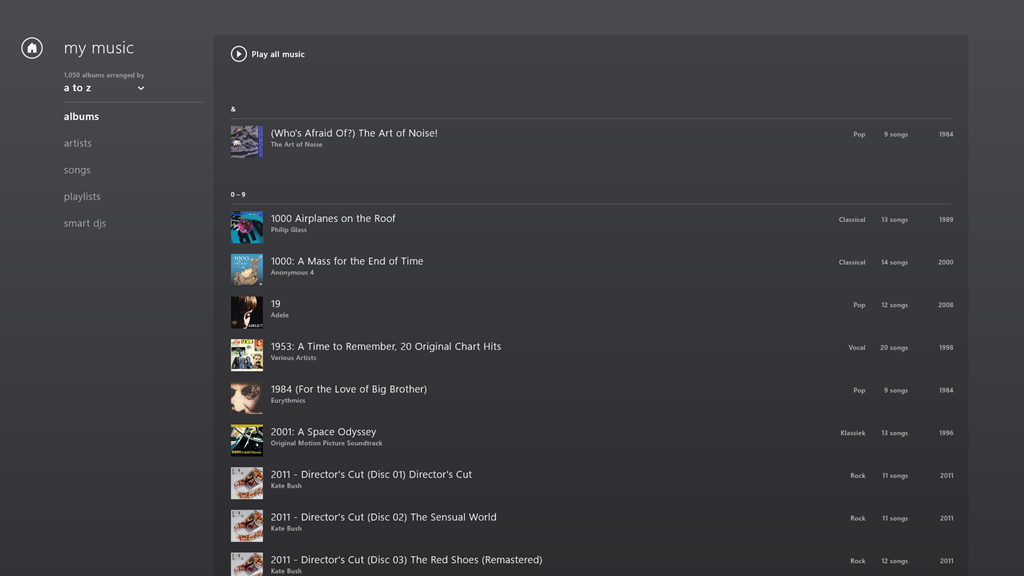Click The Art of Noise album cover
Screen dimensions: 1024x576
click(247, 142)
